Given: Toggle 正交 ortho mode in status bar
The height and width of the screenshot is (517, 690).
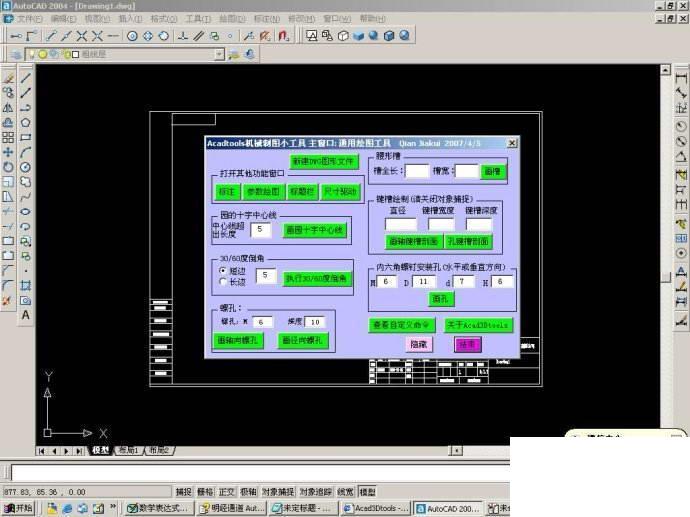Looking at the screenshot, I should tap(227, 492).
